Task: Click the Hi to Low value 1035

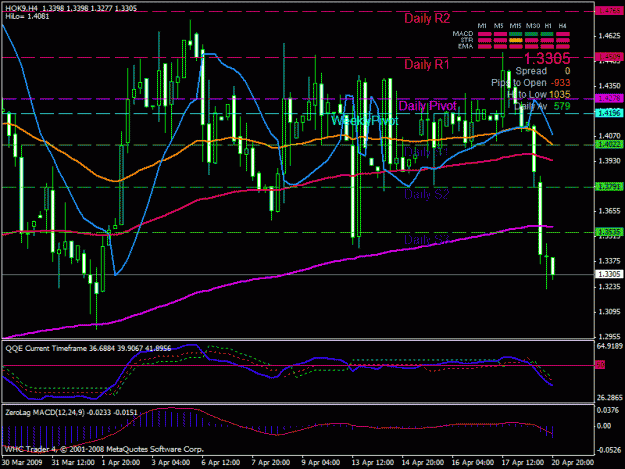Action: tap(560, 94)
